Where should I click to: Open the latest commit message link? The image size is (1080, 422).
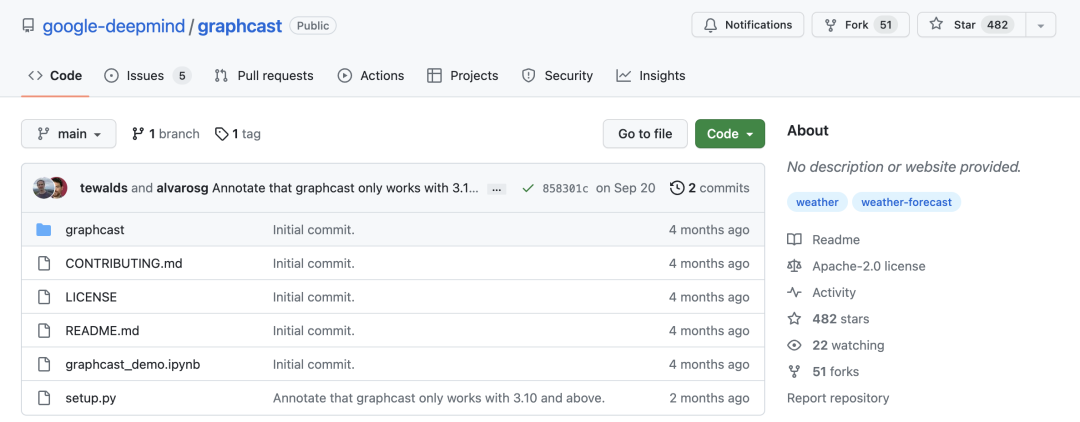pos(345,188)
